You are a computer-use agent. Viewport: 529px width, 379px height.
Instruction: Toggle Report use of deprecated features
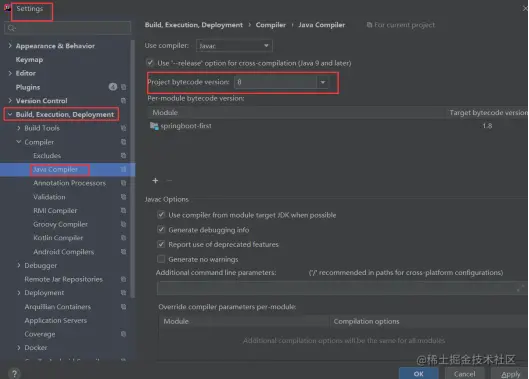click(161, 244)
